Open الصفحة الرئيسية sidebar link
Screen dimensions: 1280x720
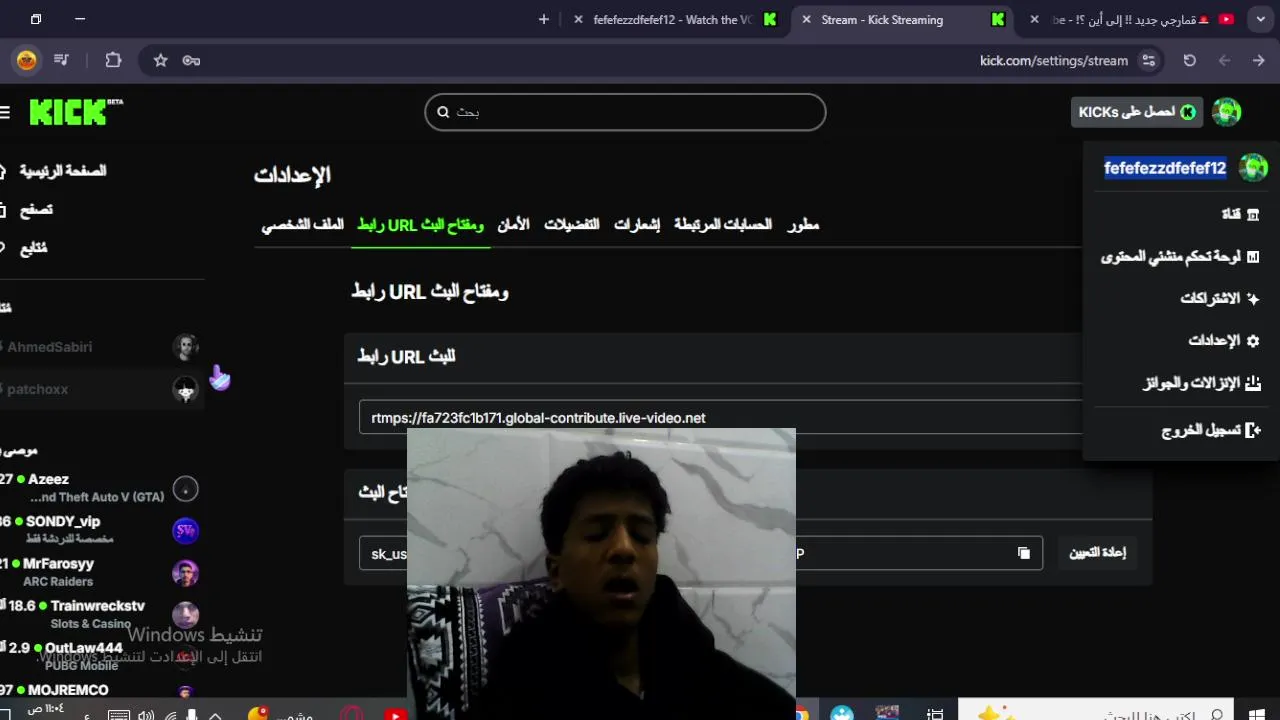(x=63, y=171)
